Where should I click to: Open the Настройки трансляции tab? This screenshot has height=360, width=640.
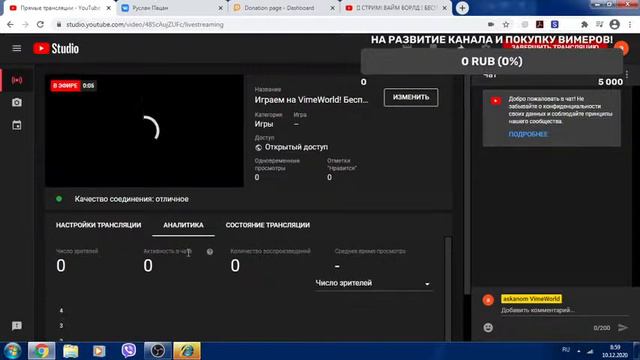click(98, 225)
